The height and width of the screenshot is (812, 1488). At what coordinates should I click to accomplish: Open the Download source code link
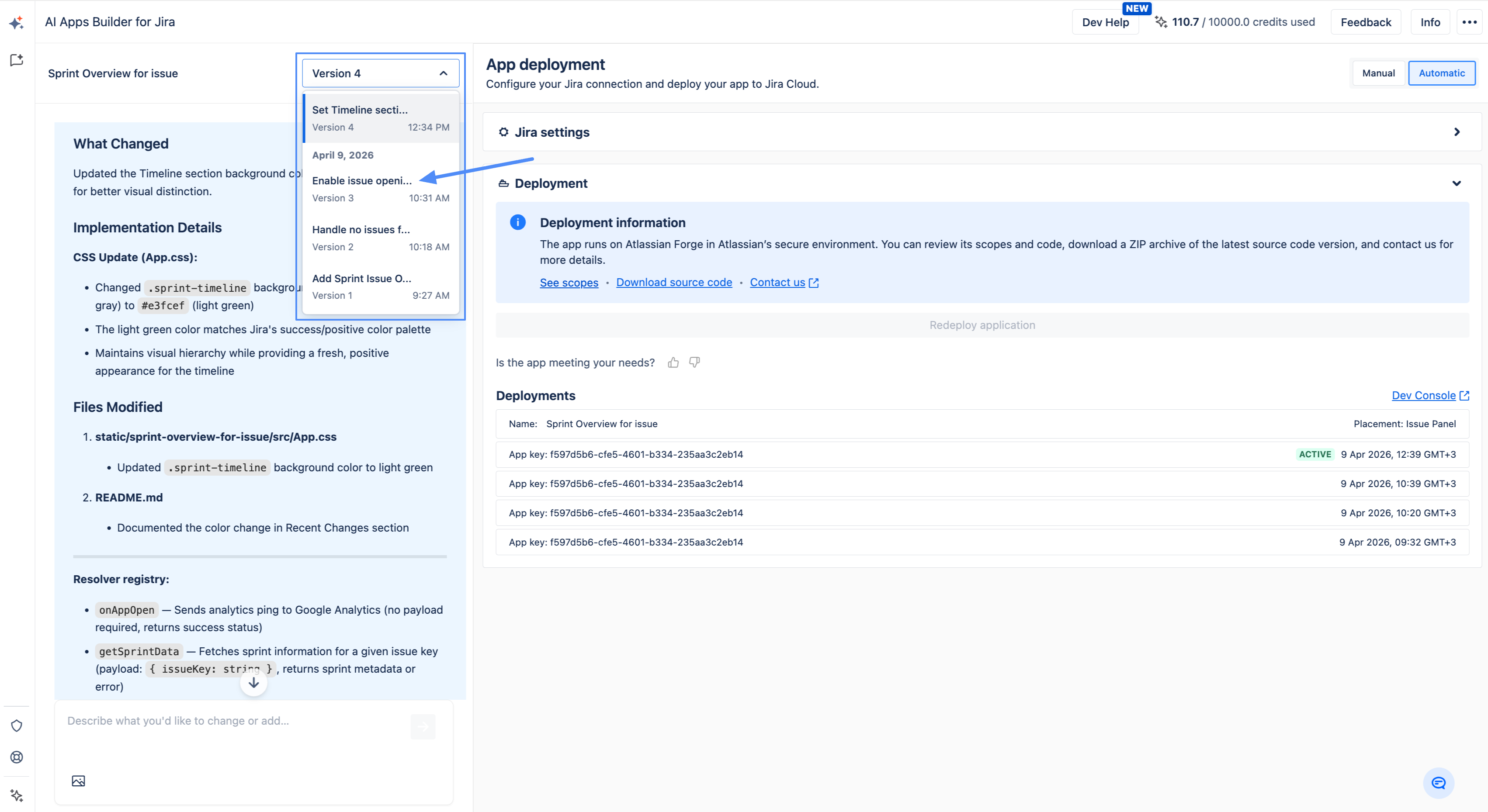coord(673,283)
